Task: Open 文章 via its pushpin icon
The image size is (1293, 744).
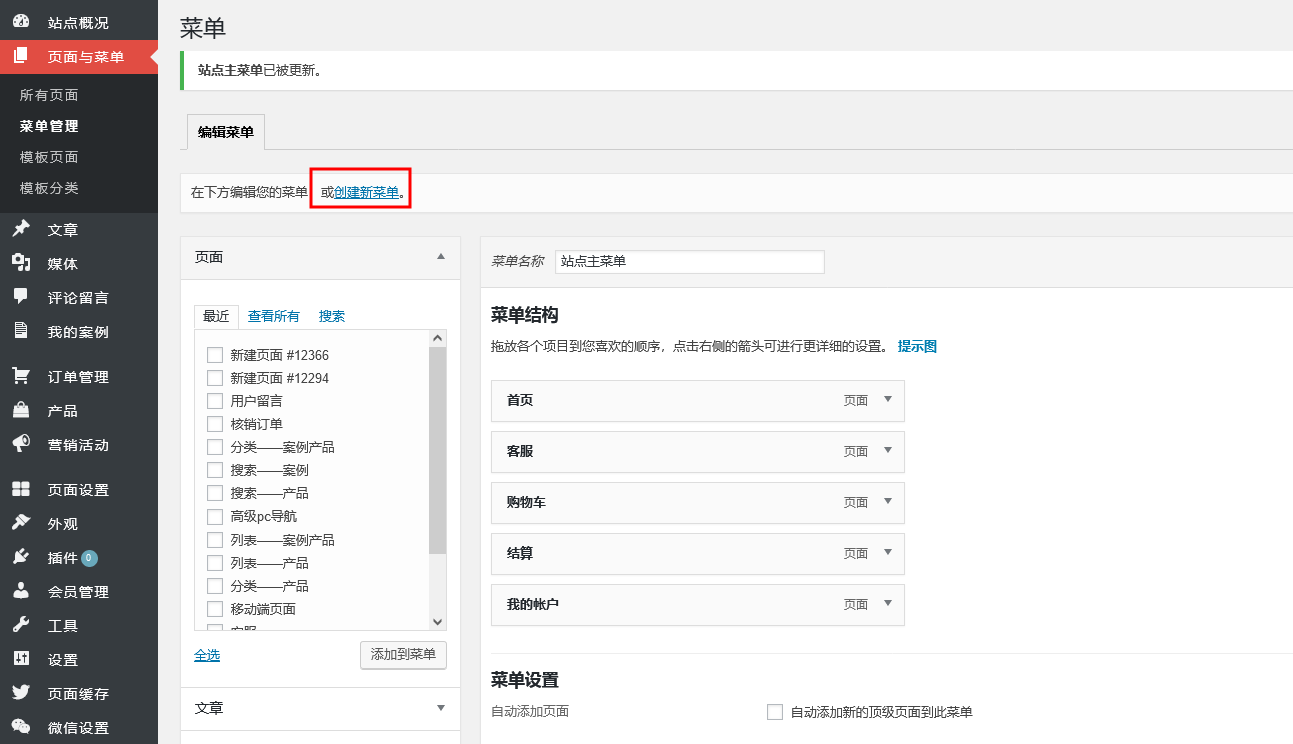Action: coord(21,229)
